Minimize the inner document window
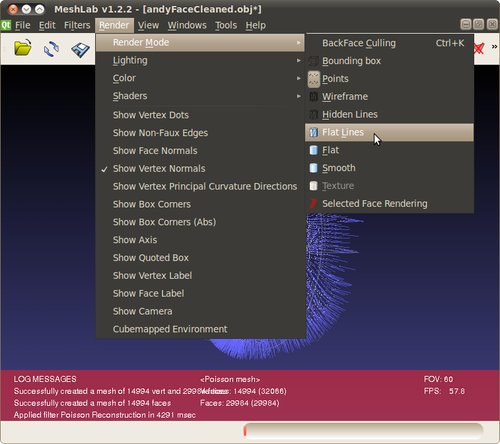 point(466,24)
